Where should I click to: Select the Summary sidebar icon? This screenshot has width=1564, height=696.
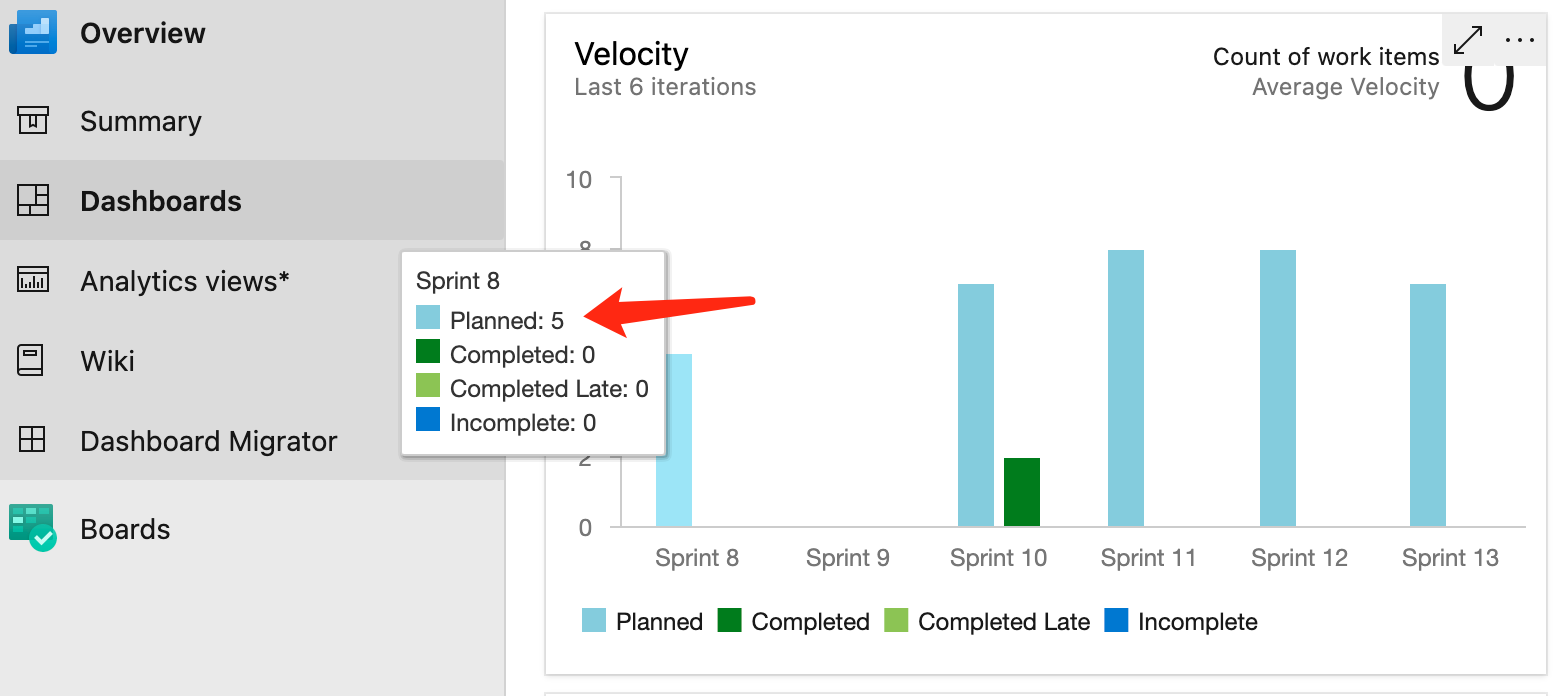[x=33, y=120]
